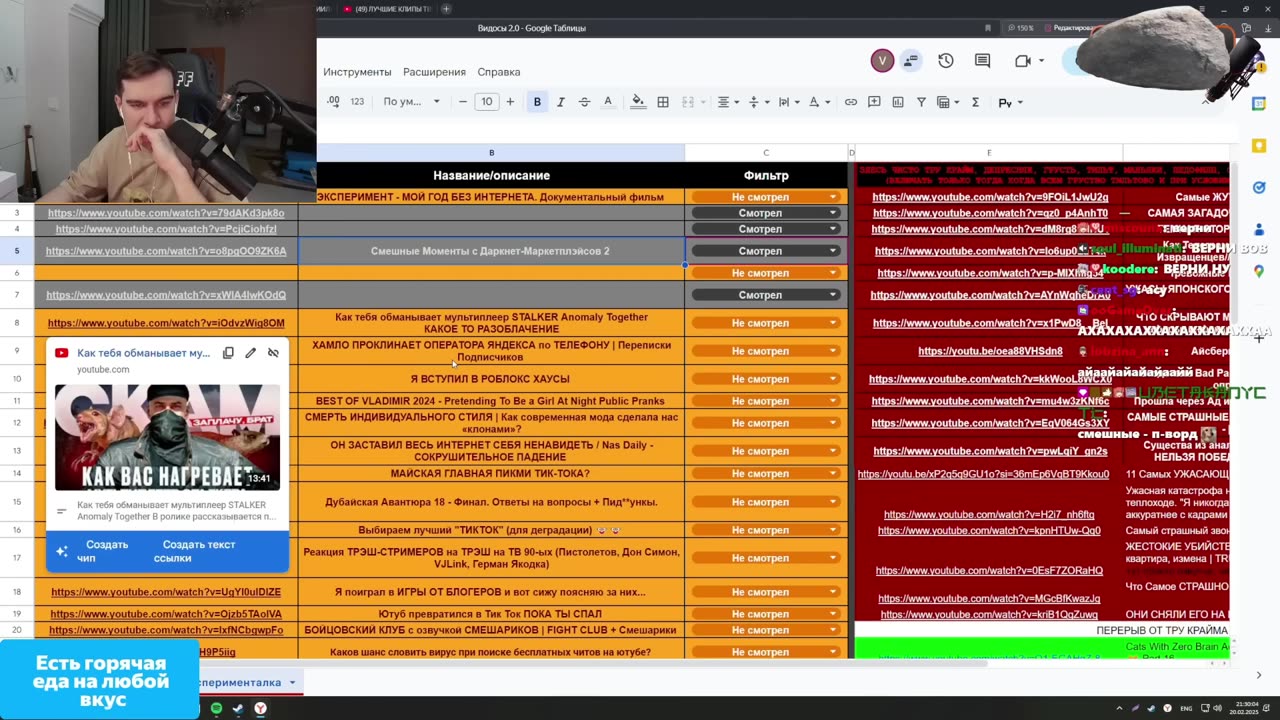This screenshot has width=1280, height=720.
Task: Open the input tools Ру dropdown
Action: (1009, 102)
